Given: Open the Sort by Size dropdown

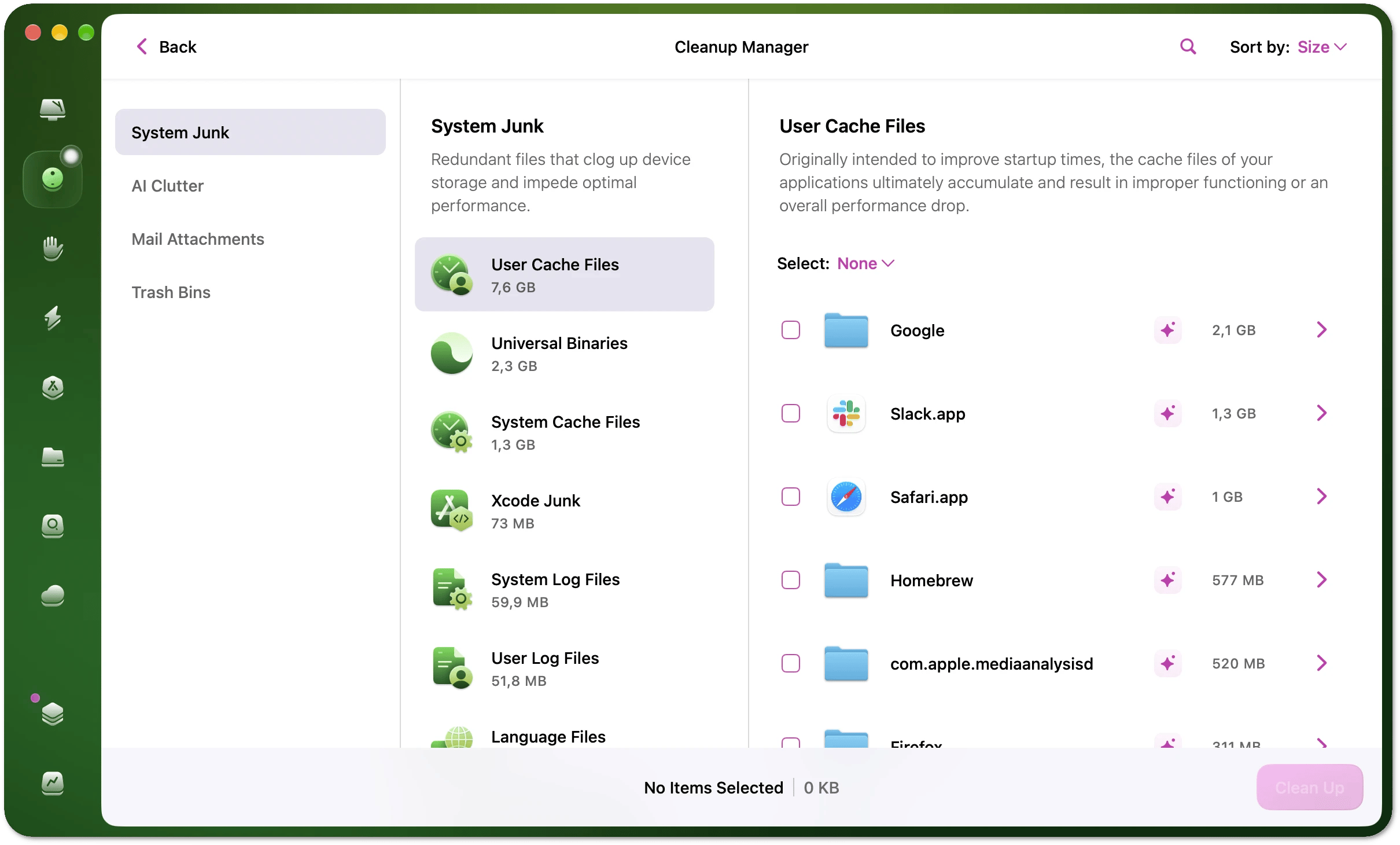Looking at the screenshot, I should (1322, 47).
